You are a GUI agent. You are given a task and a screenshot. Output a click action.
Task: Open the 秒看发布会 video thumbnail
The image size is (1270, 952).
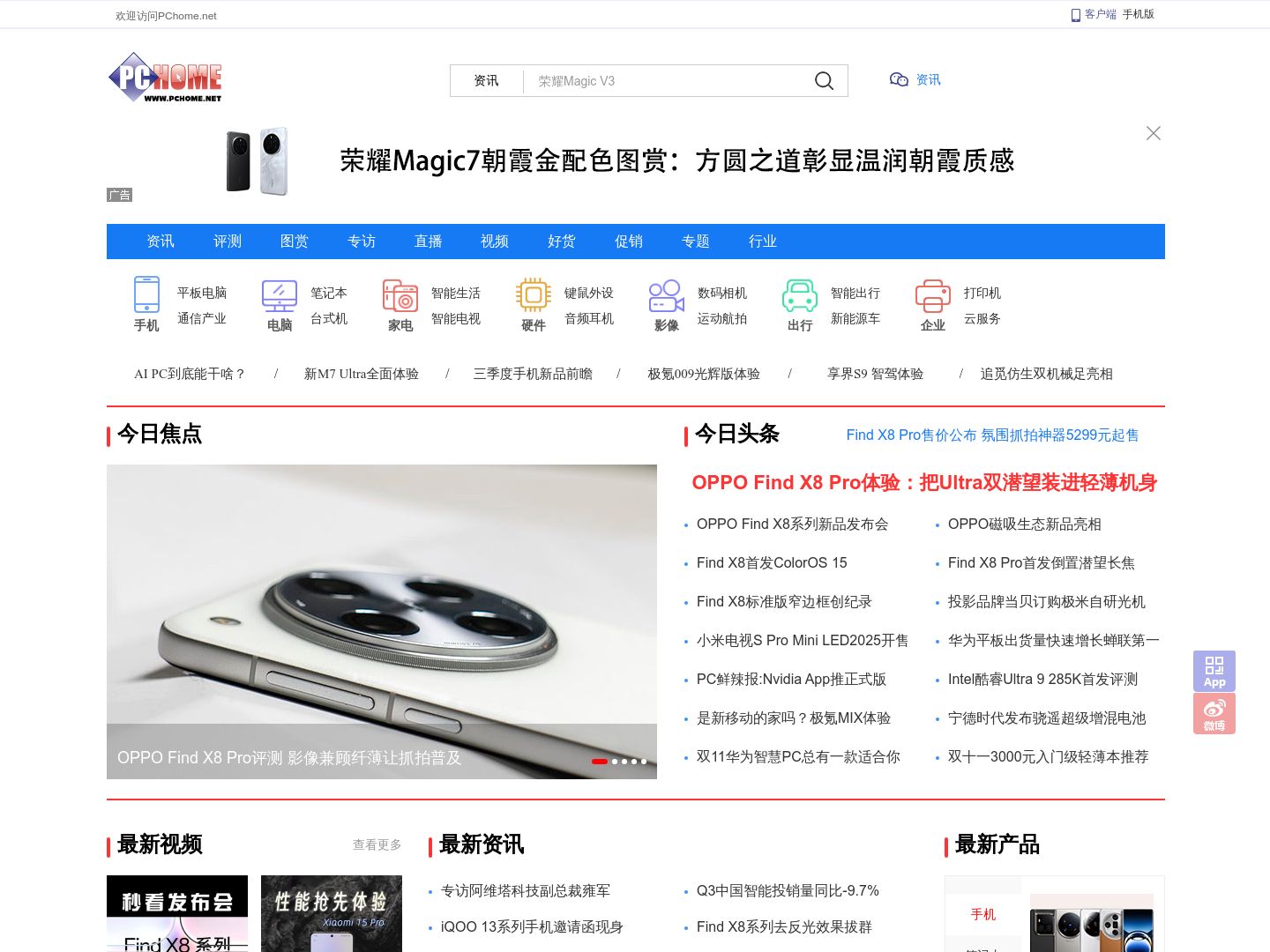[177, 913]
